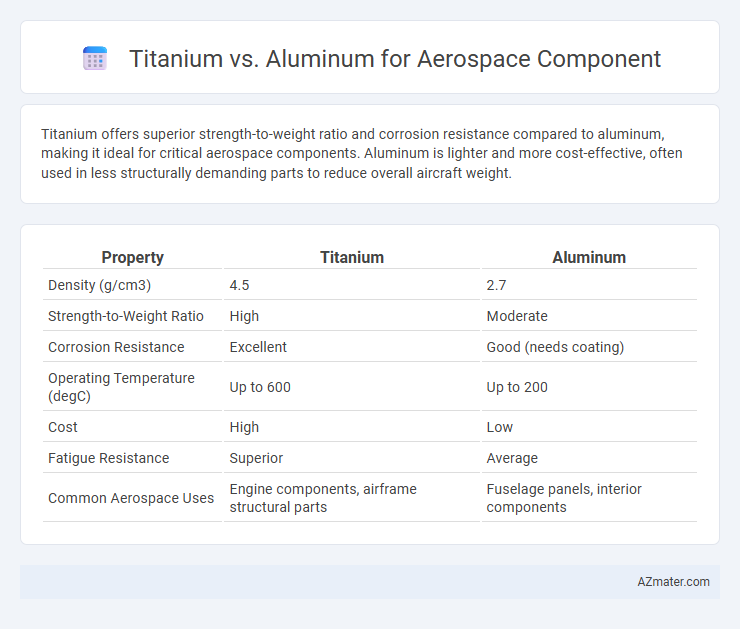This screenshot has height=629, width=740.
Task: Select the Up to 200 value
Action: [x=517, y=387]
